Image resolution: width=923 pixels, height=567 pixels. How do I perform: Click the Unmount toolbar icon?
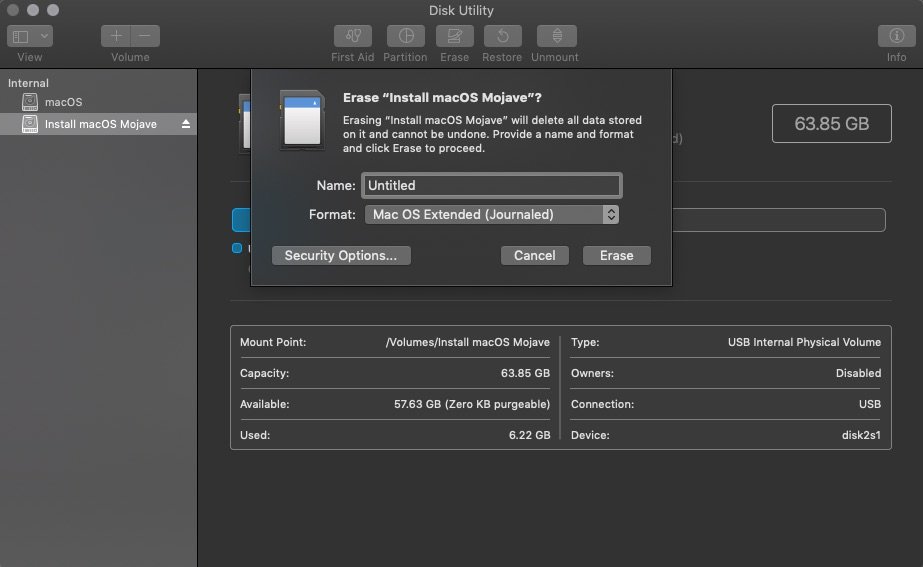point(556,36)
